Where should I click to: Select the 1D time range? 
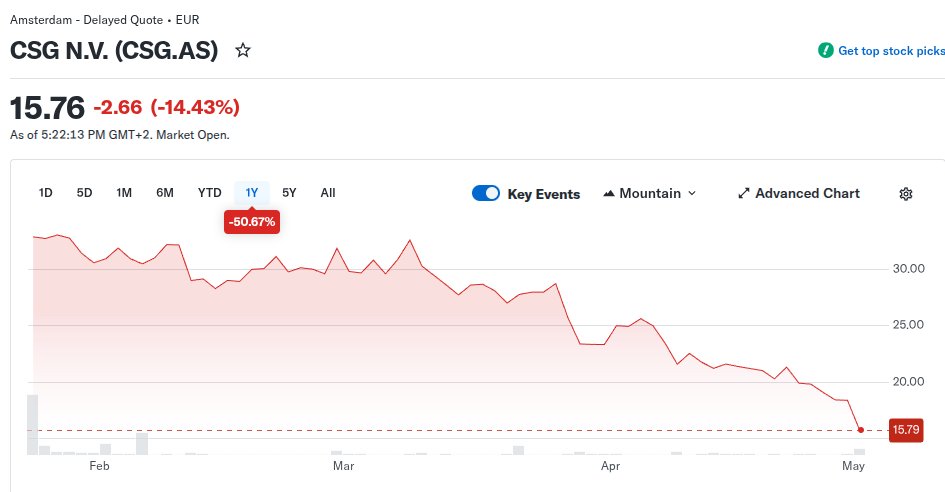pos(45,193)
